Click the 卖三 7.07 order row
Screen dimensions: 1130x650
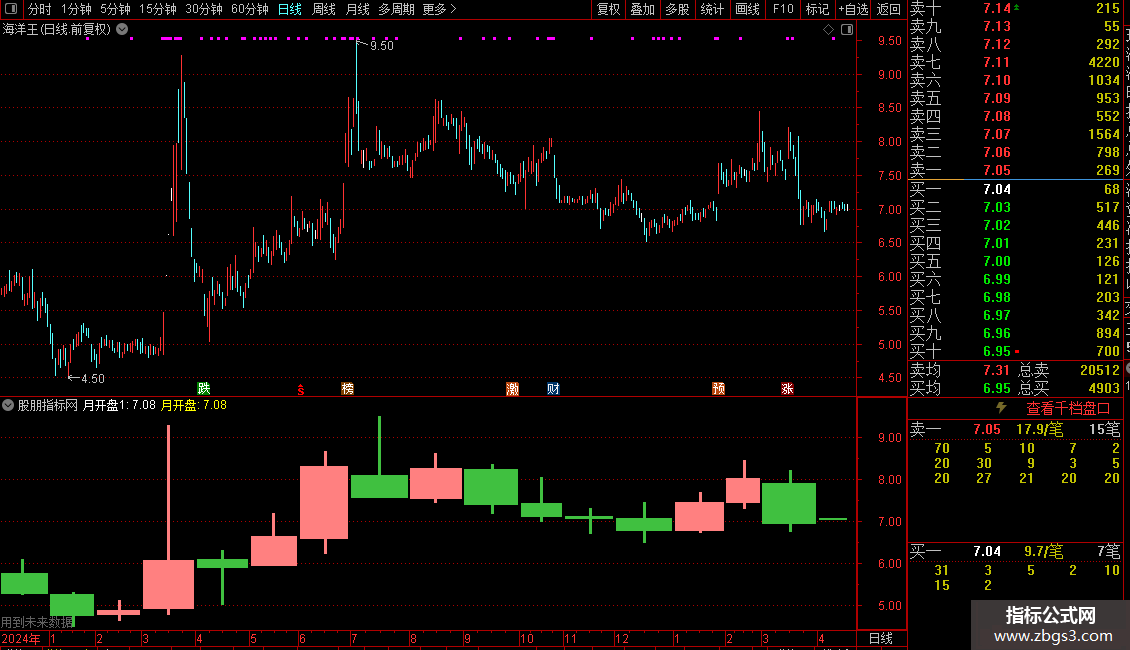(x=1015, y=134)
